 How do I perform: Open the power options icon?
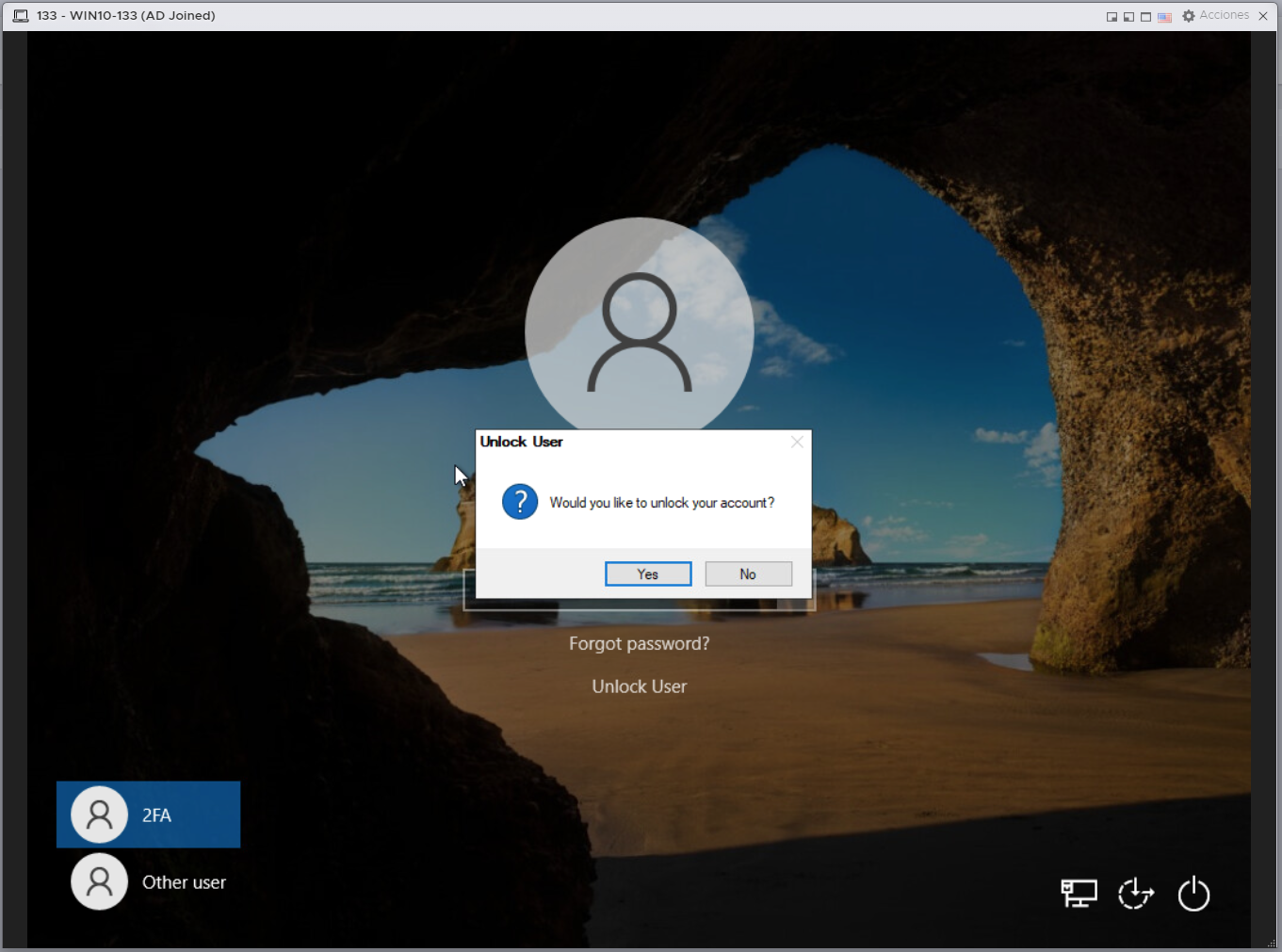1193,893
